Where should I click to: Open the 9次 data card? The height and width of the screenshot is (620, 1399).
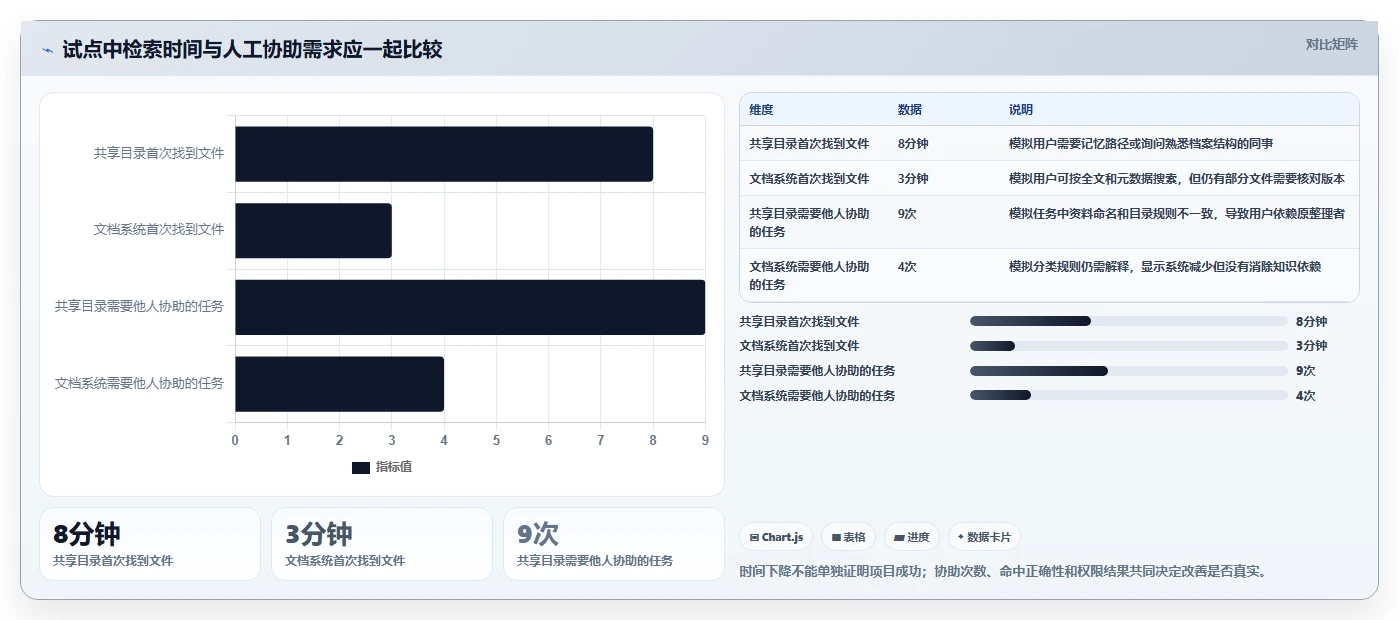(614, 544)
